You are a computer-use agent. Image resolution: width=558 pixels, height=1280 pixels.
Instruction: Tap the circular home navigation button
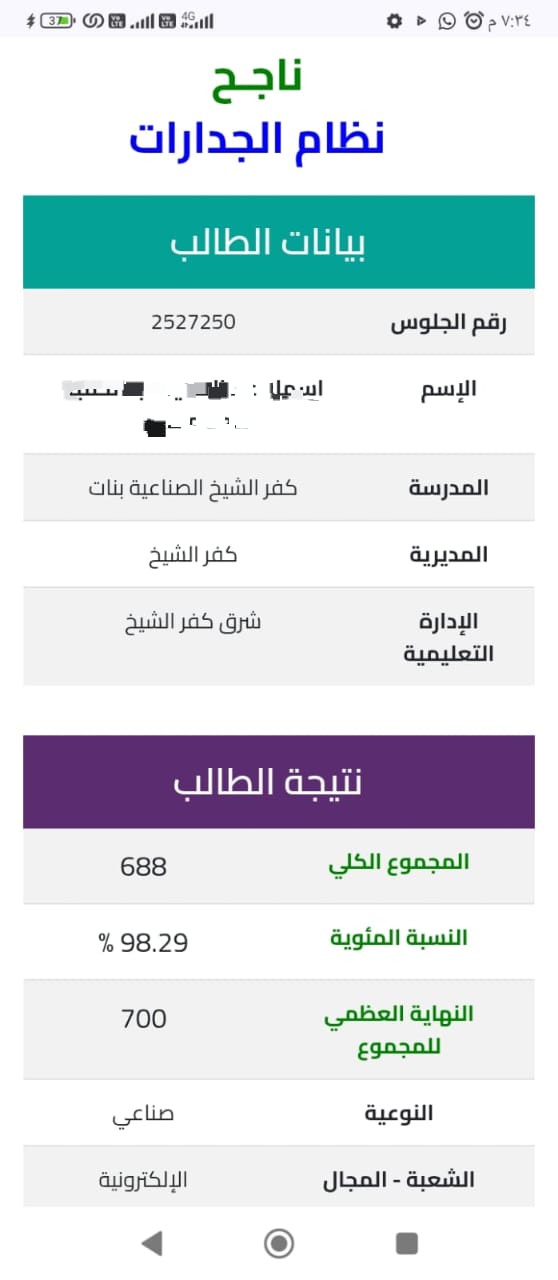[279, 1243]
